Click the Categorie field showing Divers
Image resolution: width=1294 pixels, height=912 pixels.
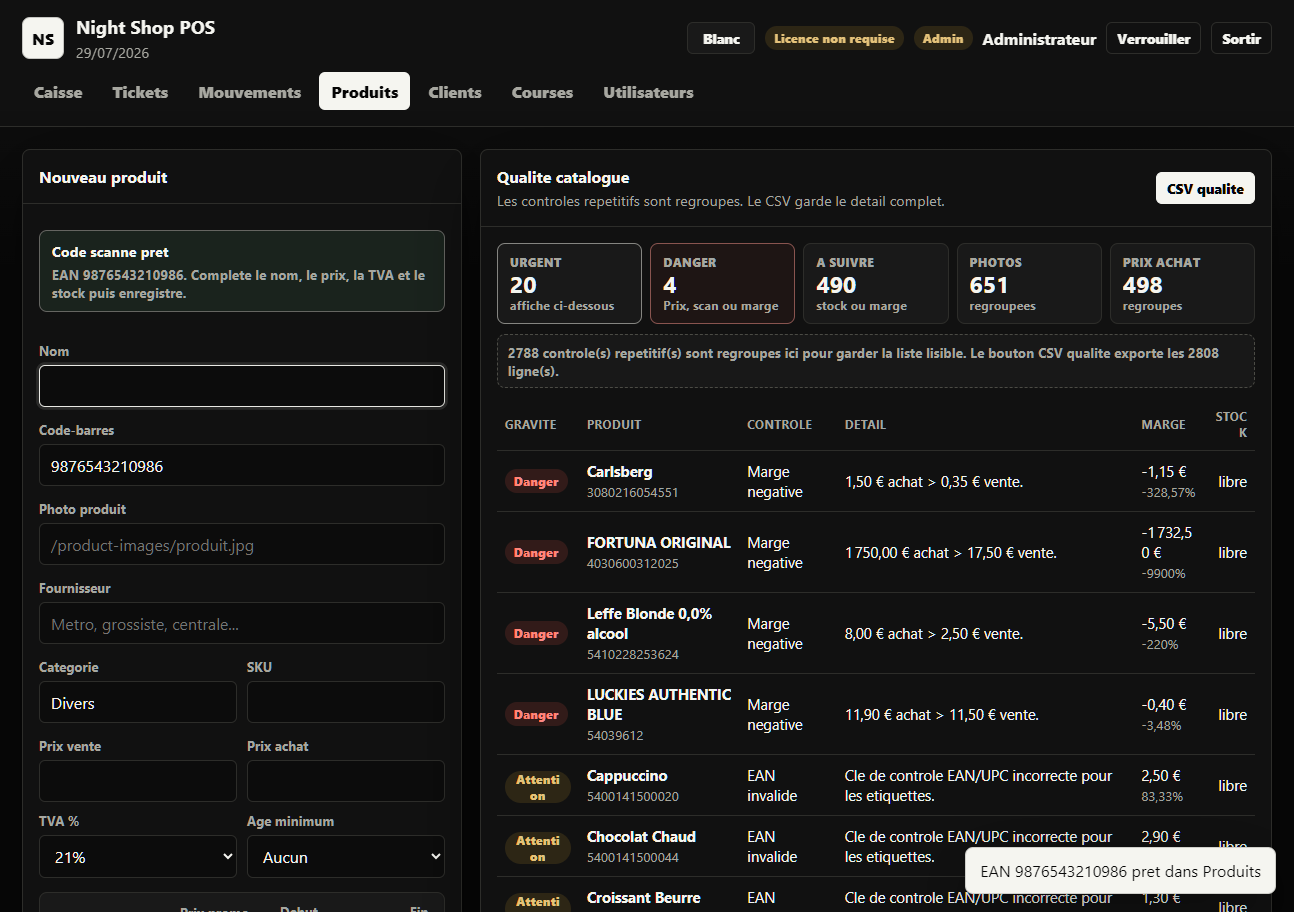click(138, 702)
